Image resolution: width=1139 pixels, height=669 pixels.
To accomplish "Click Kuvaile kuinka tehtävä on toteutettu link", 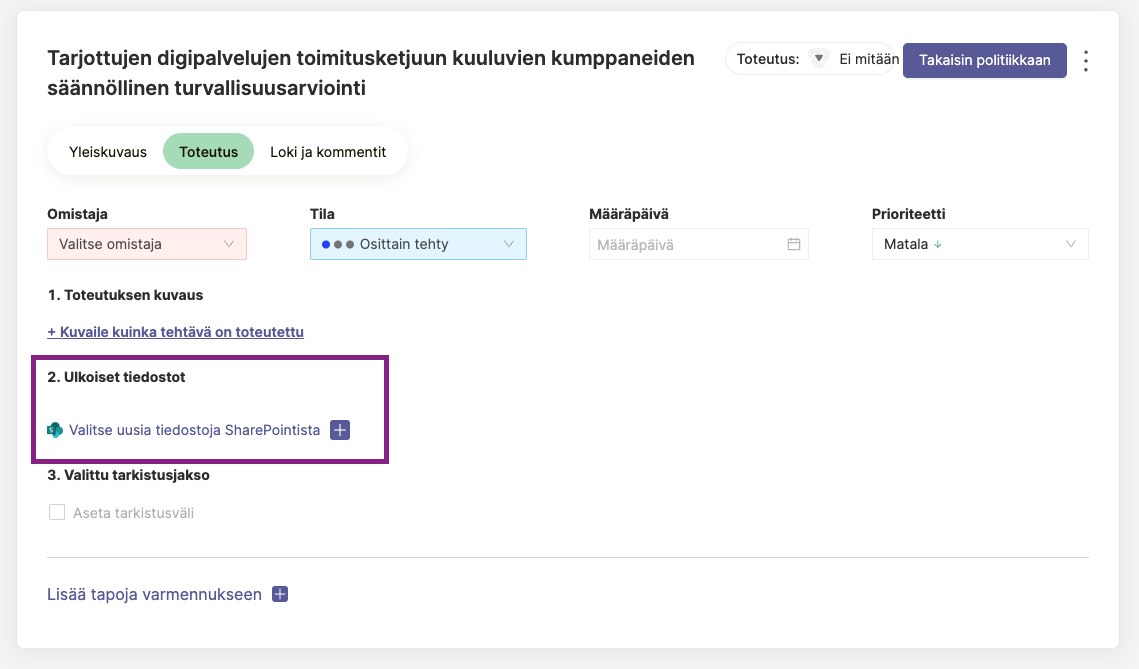I will [x=175, y=332].
